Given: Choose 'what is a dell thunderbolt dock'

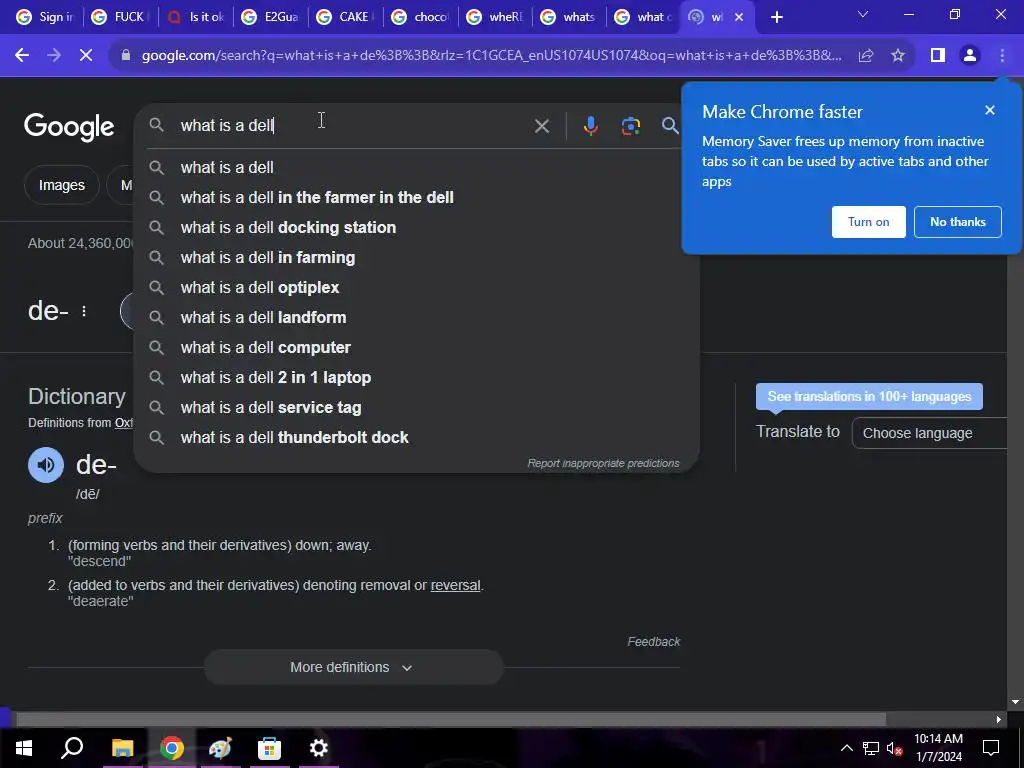Looking at the screenshot, I should pos(416,438).
